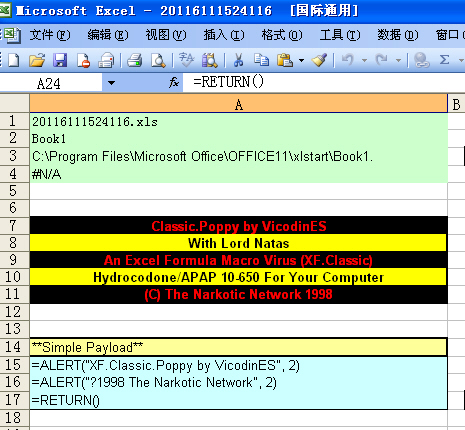The image size is (465, 430).
Task: Click the Insert Function fx icon
Action: pyautogui.click(x=174, y=82)
